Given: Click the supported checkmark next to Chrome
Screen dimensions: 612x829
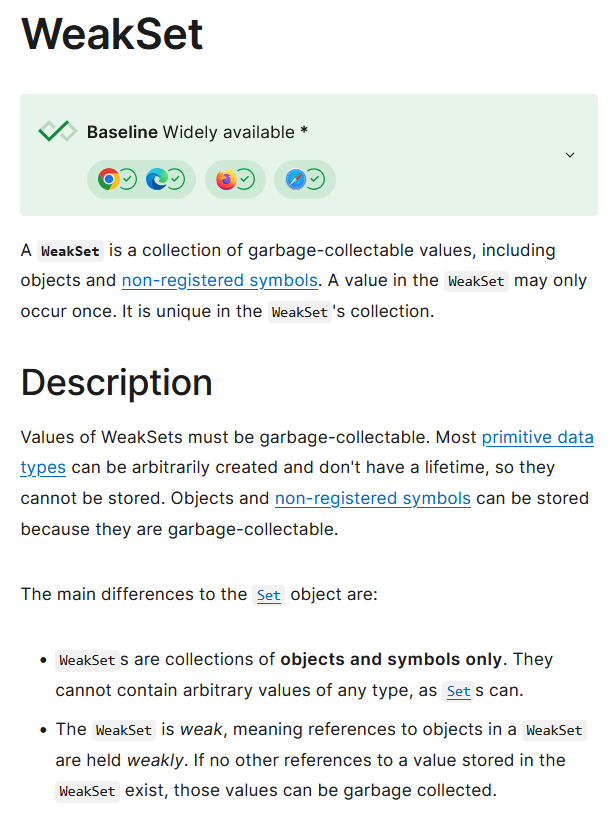Looking at the screenshot, I should [x=128, y=180].
